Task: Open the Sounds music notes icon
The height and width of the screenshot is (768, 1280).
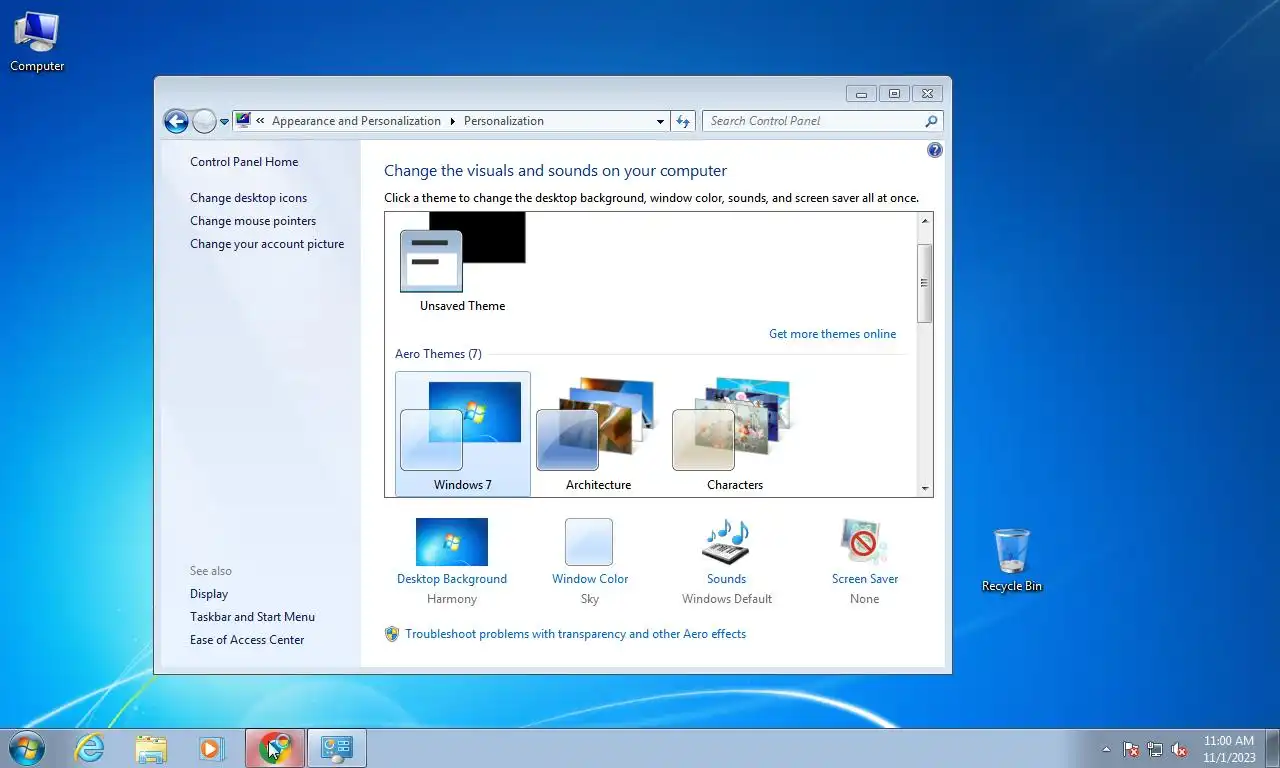Action: 726,542
